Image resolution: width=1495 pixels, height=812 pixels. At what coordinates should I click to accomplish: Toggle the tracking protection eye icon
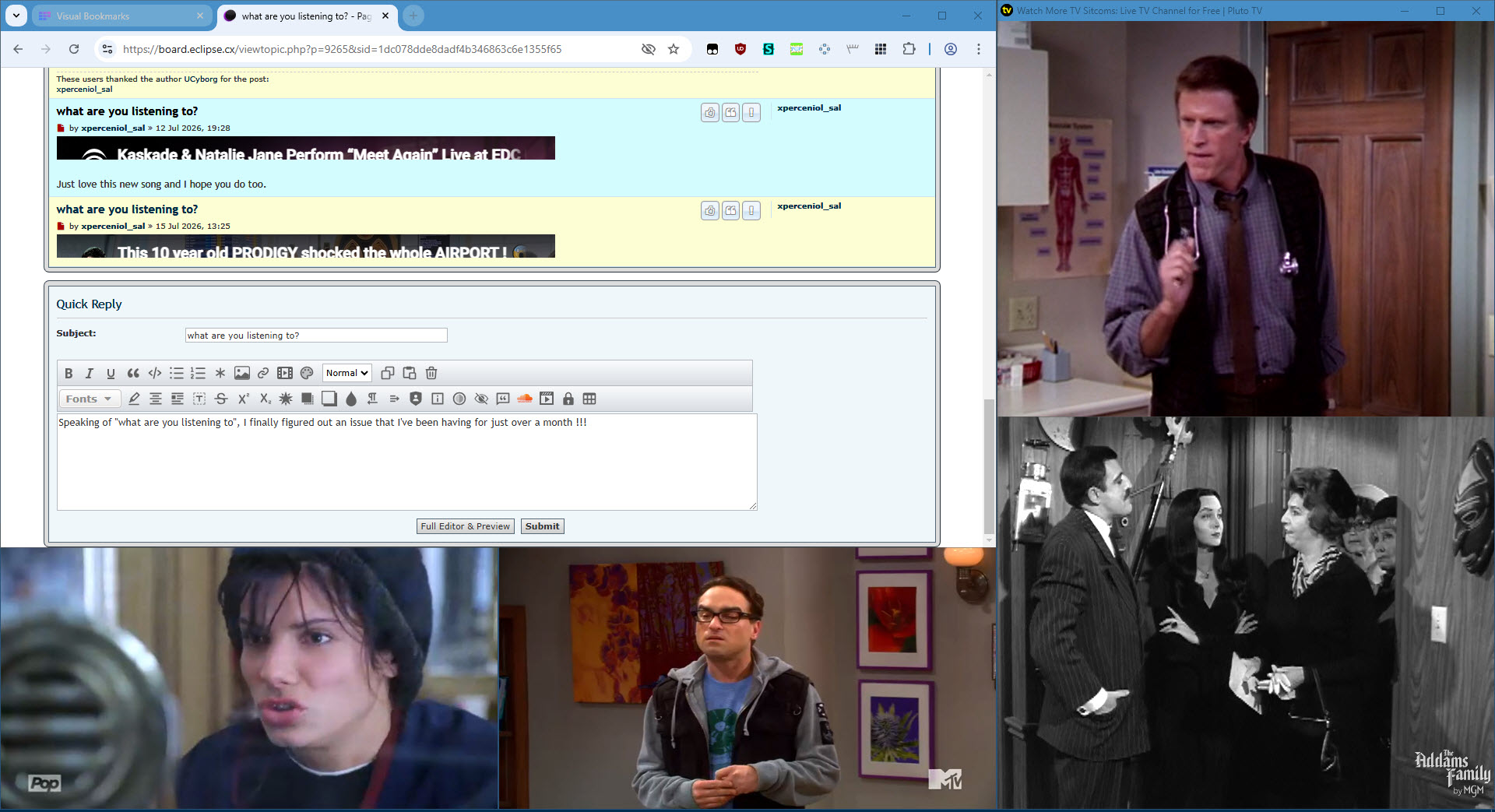click(648, 49)
